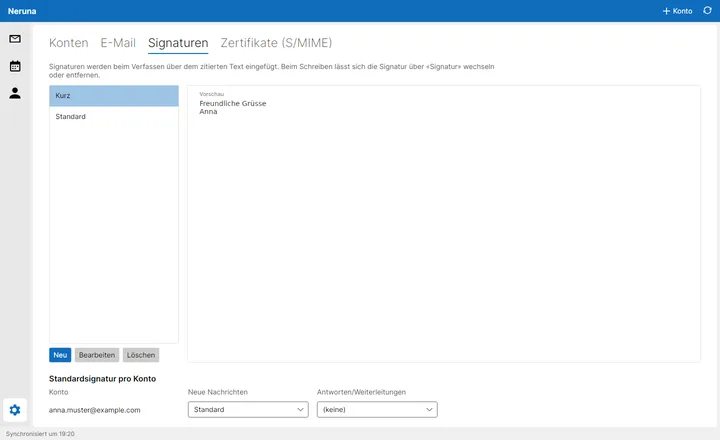Open the Antworten/Weiterleitungen signature dropdown
The height and width of the screenshot is (440, 720).
(x=377, y=410)
